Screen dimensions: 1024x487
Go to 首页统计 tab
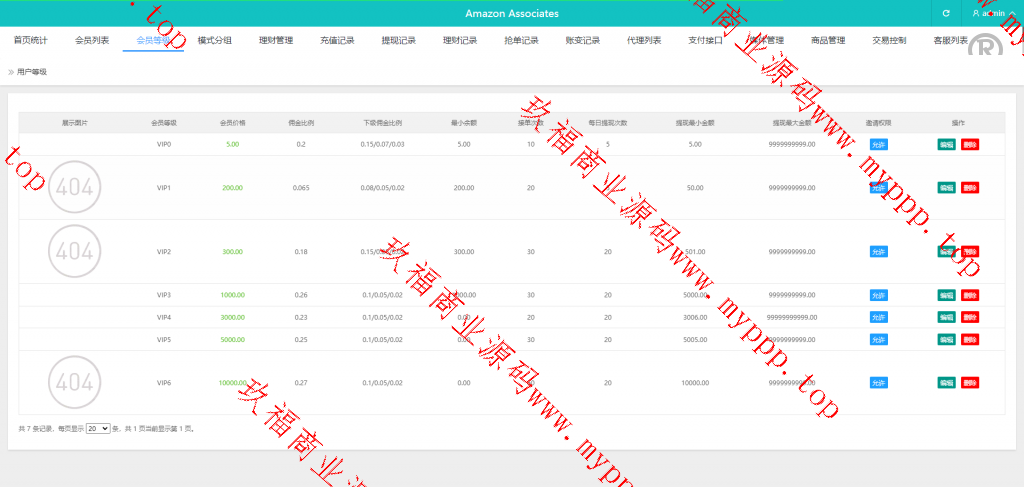pyautogui.click(x=30, y=41)
